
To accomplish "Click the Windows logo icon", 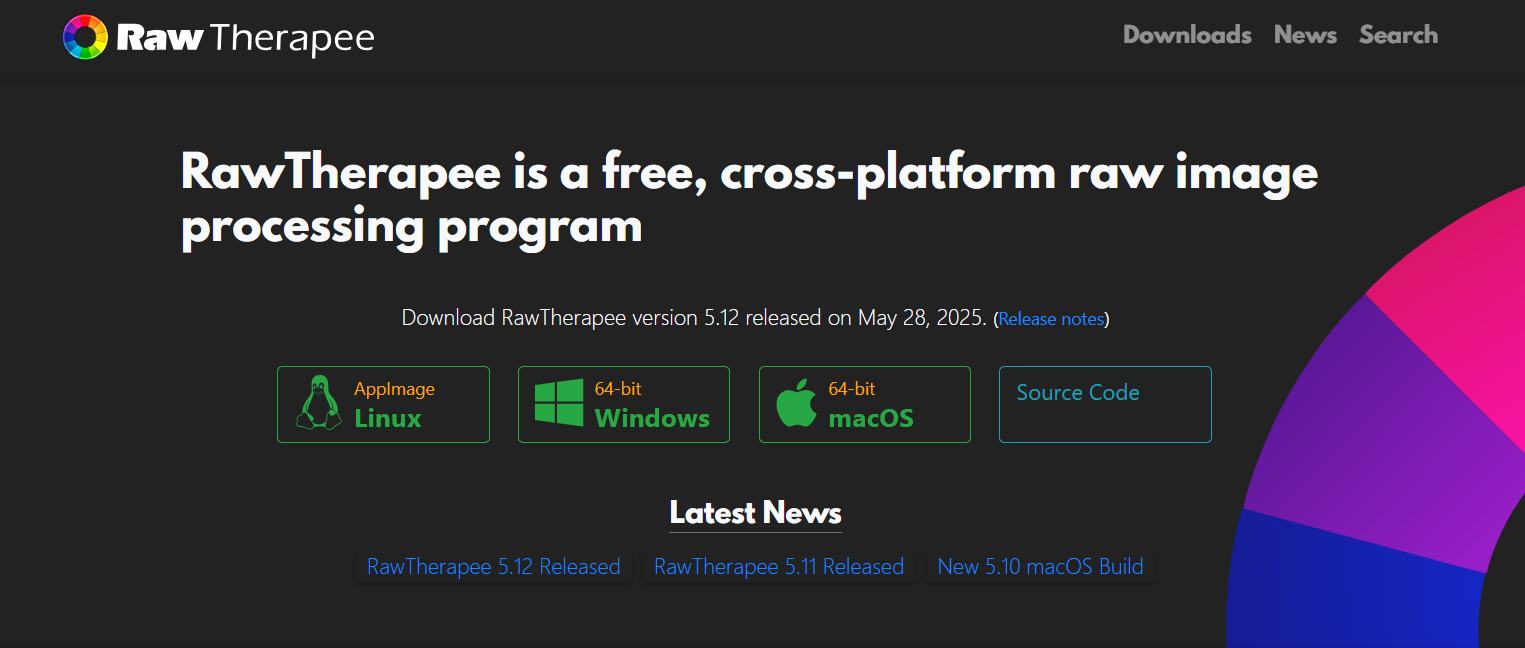I will click(558, 404).
